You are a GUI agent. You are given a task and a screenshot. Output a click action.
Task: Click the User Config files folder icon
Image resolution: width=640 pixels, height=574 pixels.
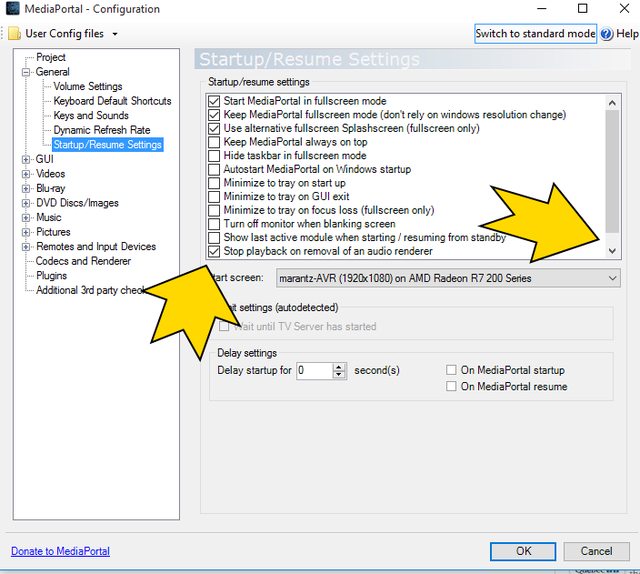pyautogui.click(x=14, y=33)
